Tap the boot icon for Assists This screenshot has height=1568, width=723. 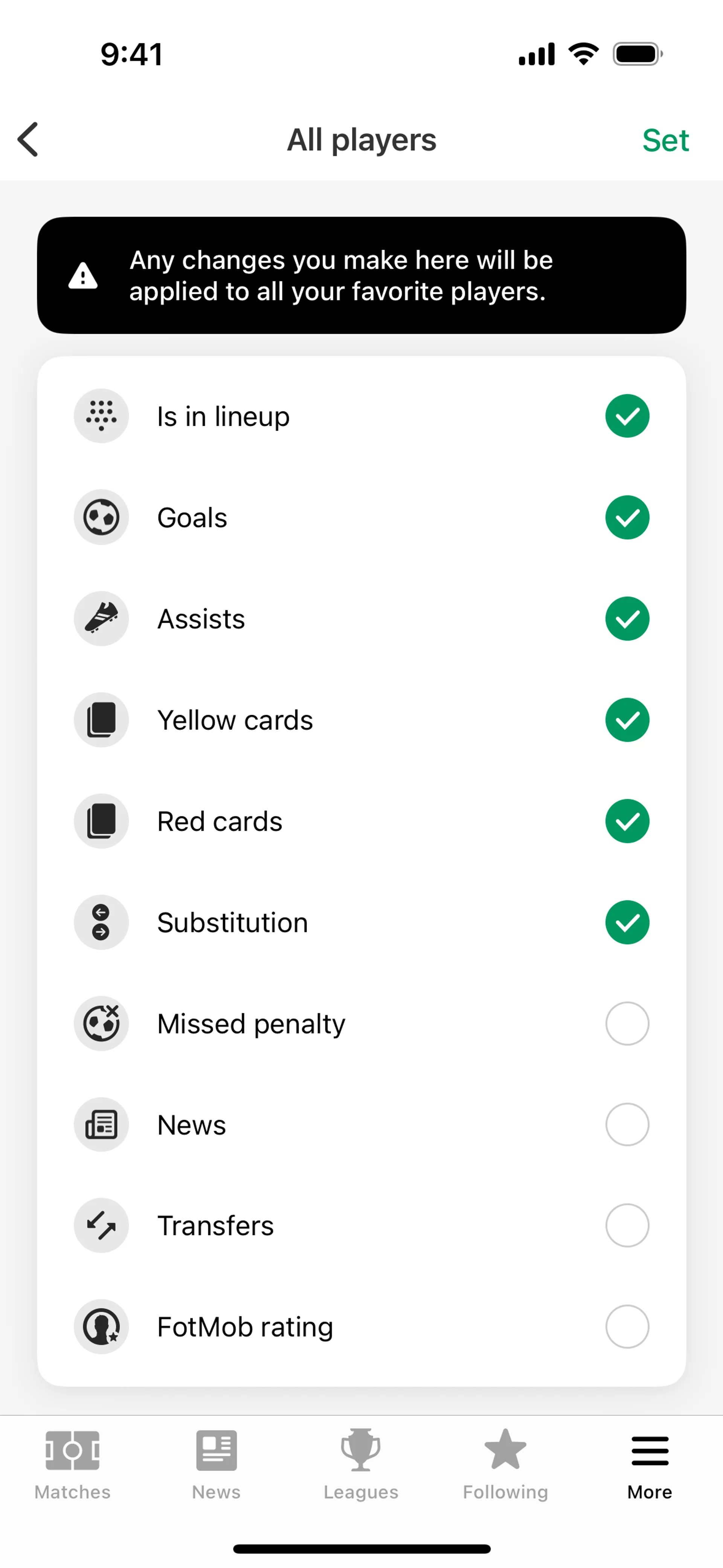(101, 619)
